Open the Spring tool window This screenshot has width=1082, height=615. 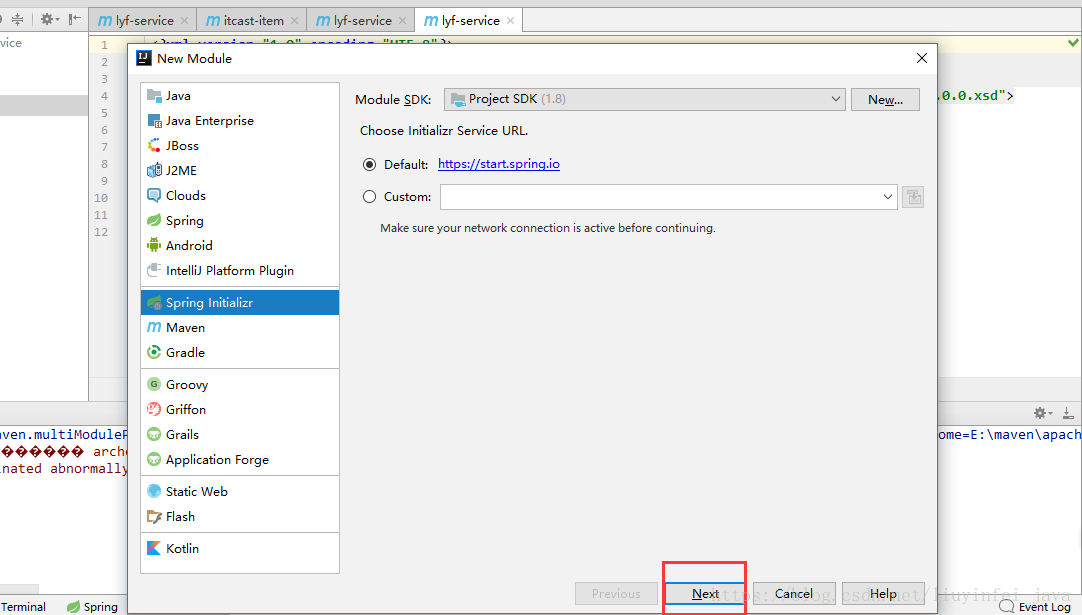click(x=92, y=607)
